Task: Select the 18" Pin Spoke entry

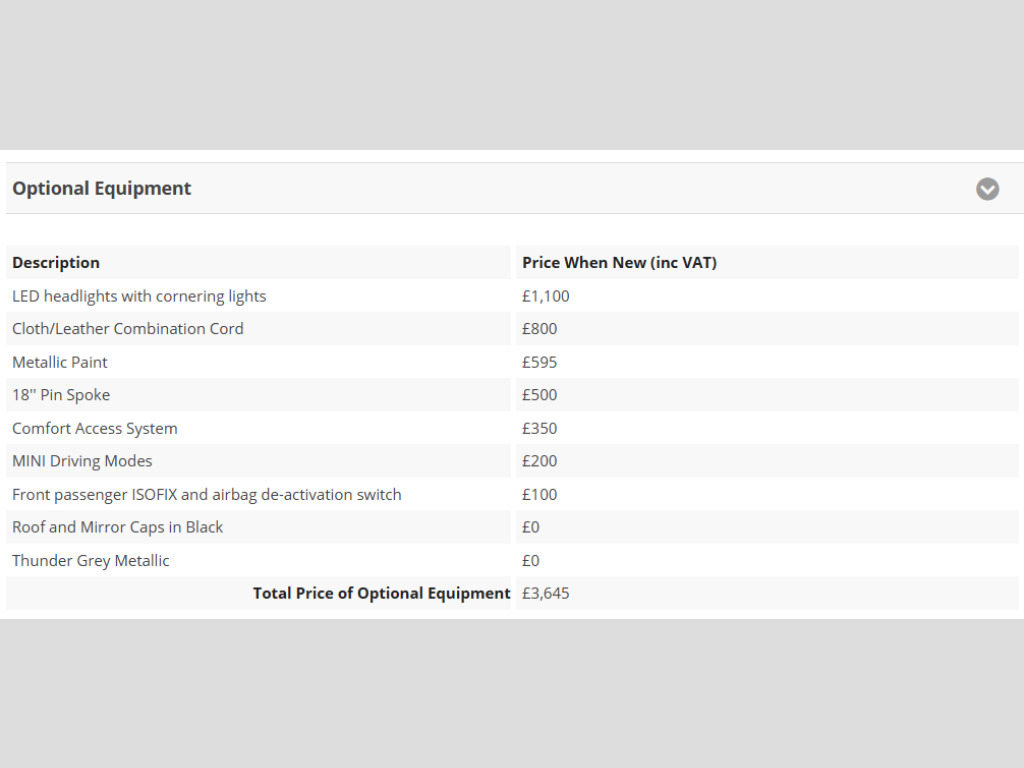Action: 61,395
